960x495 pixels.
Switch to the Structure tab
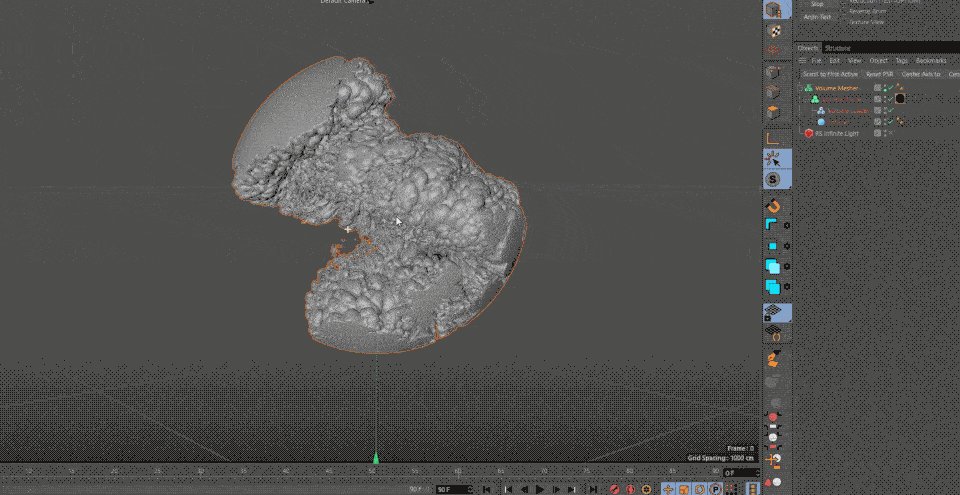pos(838,48)
